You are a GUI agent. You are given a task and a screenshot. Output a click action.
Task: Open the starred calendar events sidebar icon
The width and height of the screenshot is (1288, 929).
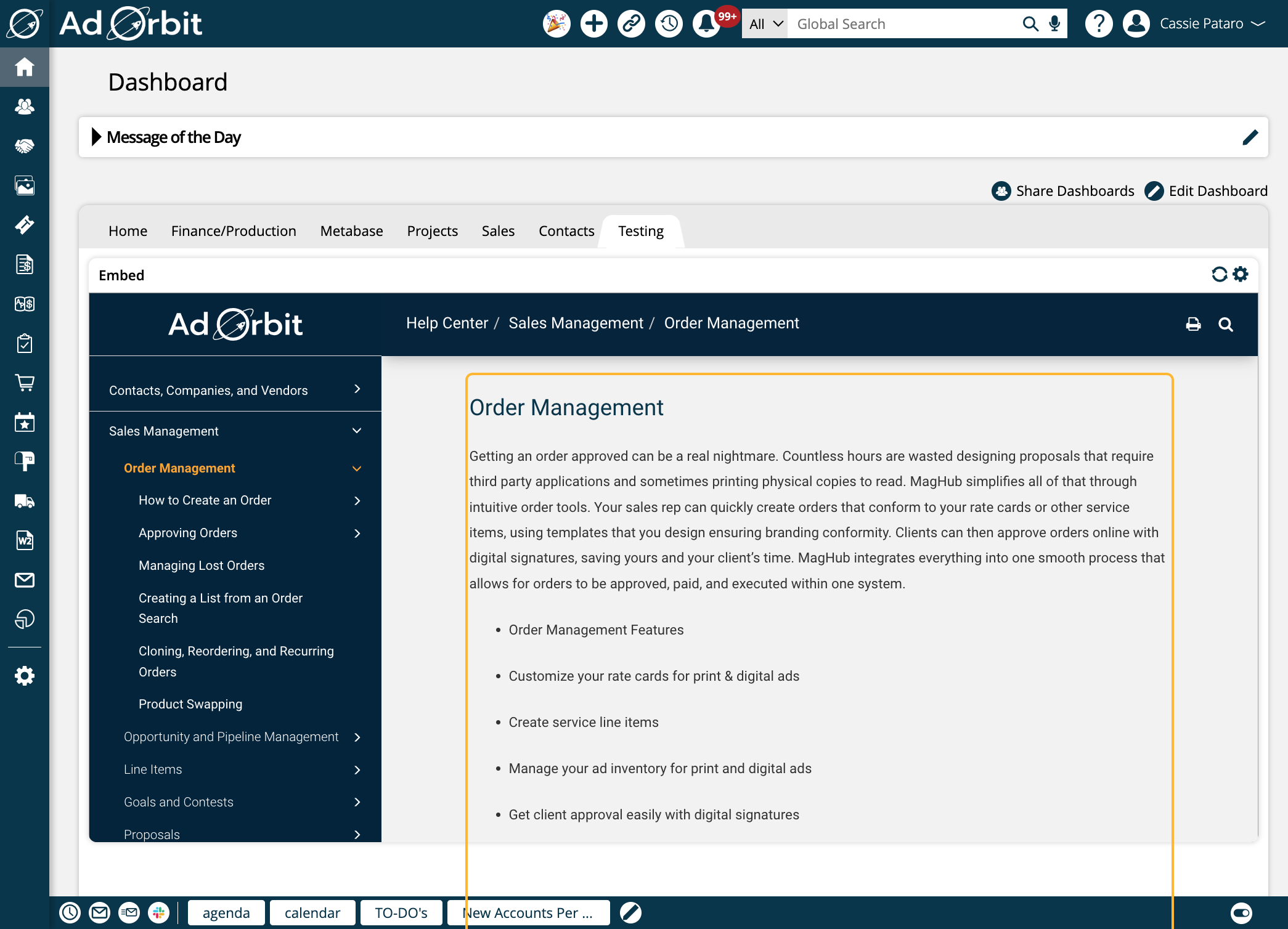25,422
